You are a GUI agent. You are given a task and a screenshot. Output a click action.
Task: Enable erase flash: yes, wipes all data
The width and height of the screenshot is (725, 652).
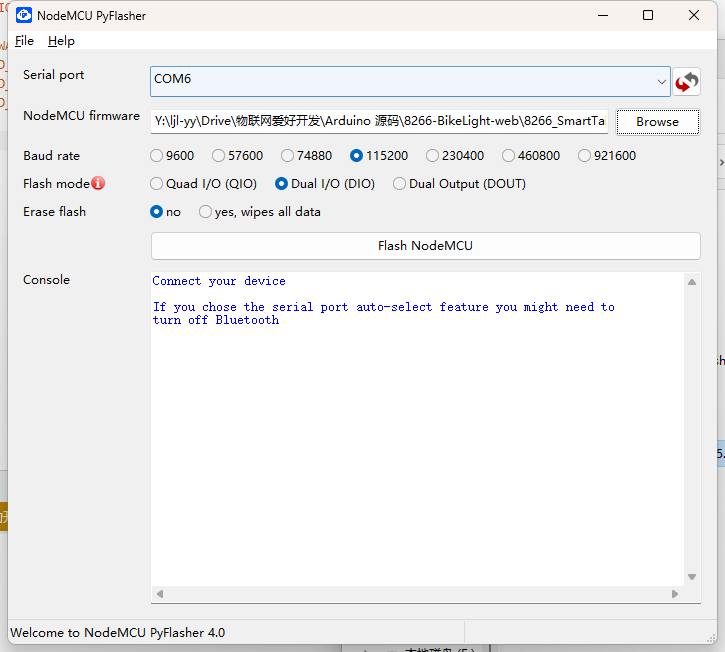(206, 212)
